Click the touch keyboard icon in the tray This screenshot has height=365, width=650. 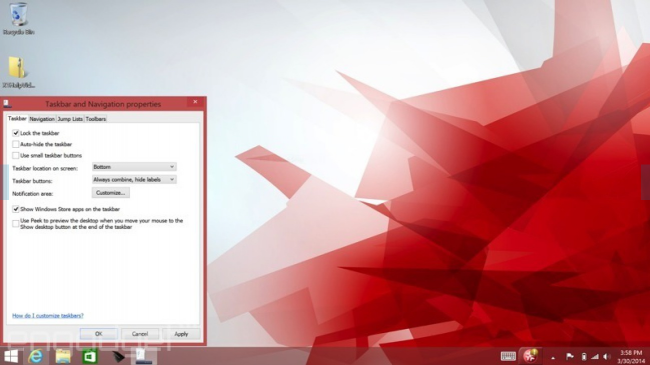508,356
